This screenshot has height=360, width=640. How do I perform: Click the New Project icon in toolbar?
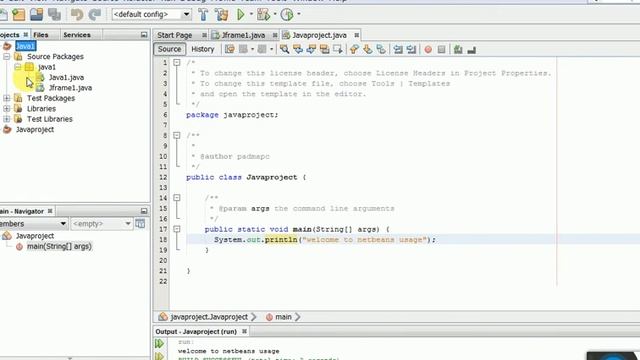tap(18, 15)
